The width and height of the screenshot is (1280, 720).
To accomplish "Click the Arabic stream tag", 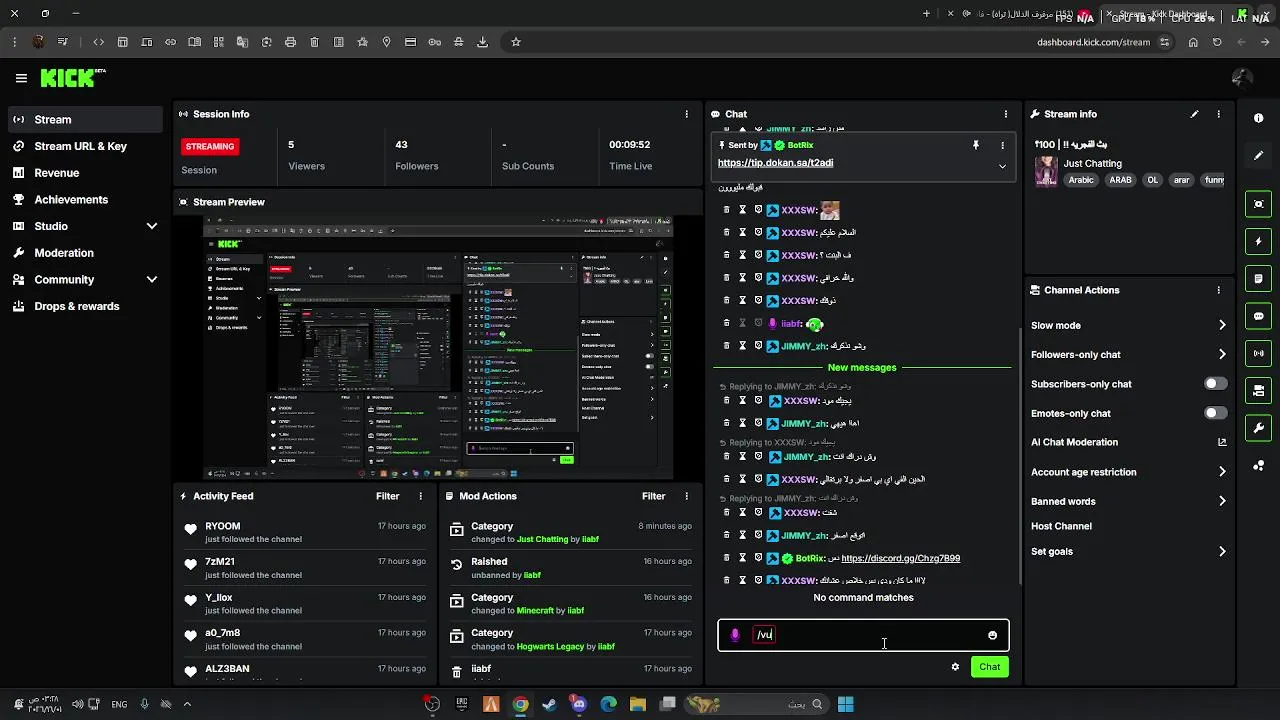I will 1081,180.
